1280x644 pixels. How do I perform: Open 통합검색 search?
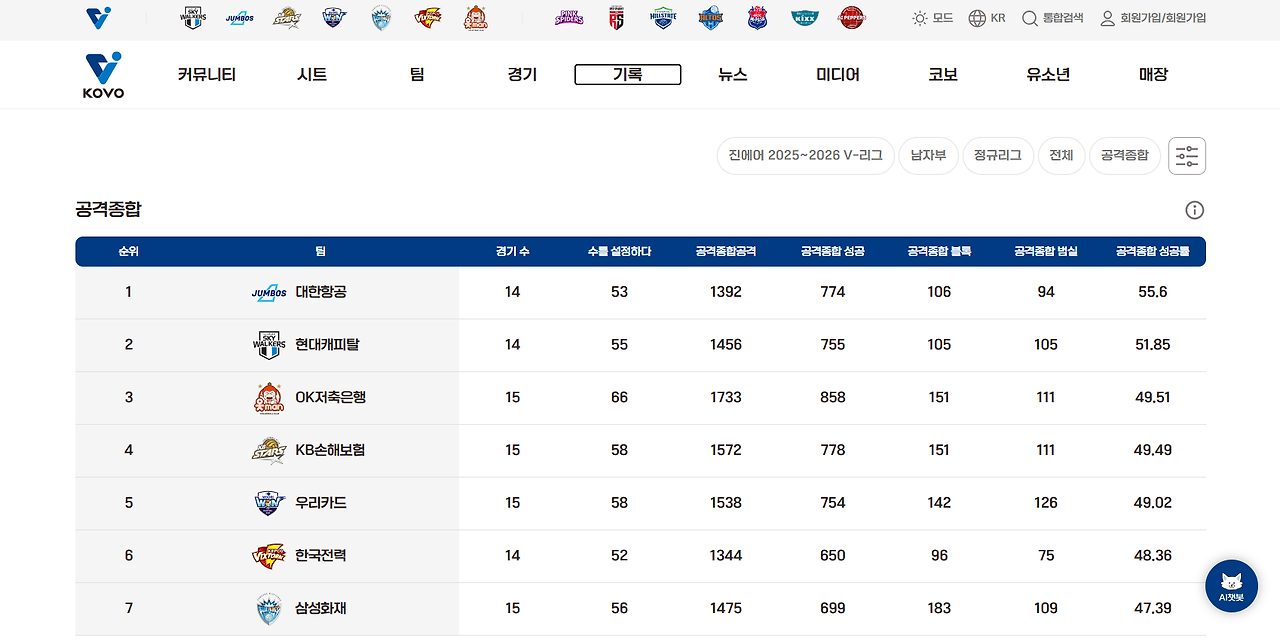point(1053,18)
